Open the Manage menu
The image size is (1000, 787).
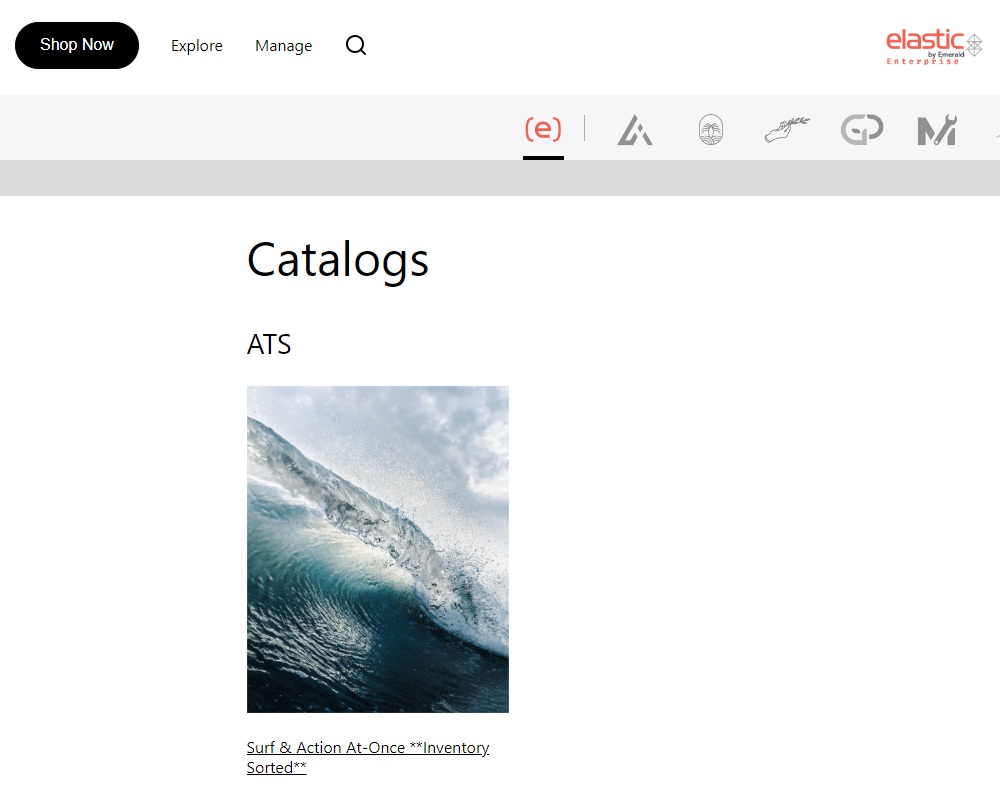(283, 46)
